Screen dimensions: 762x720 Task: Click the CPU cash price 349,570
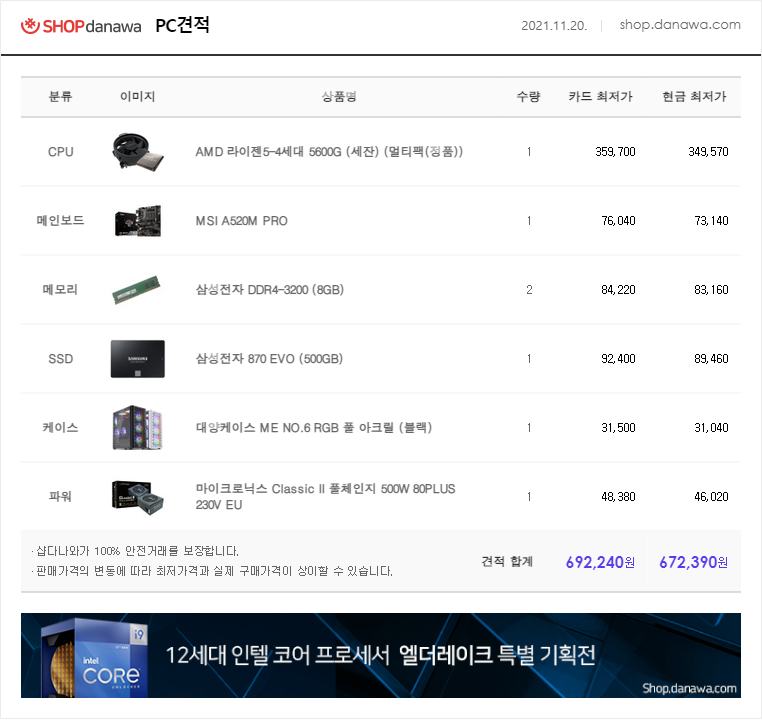click(709, 152)
